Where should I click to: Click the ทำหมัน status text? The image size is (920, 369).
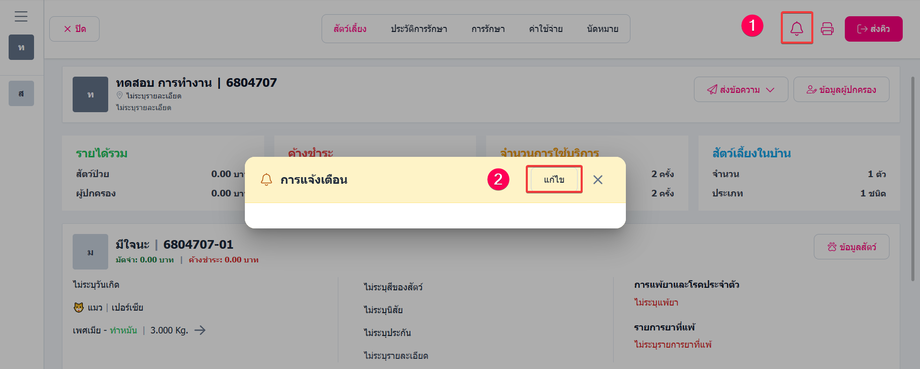[122, 330]
